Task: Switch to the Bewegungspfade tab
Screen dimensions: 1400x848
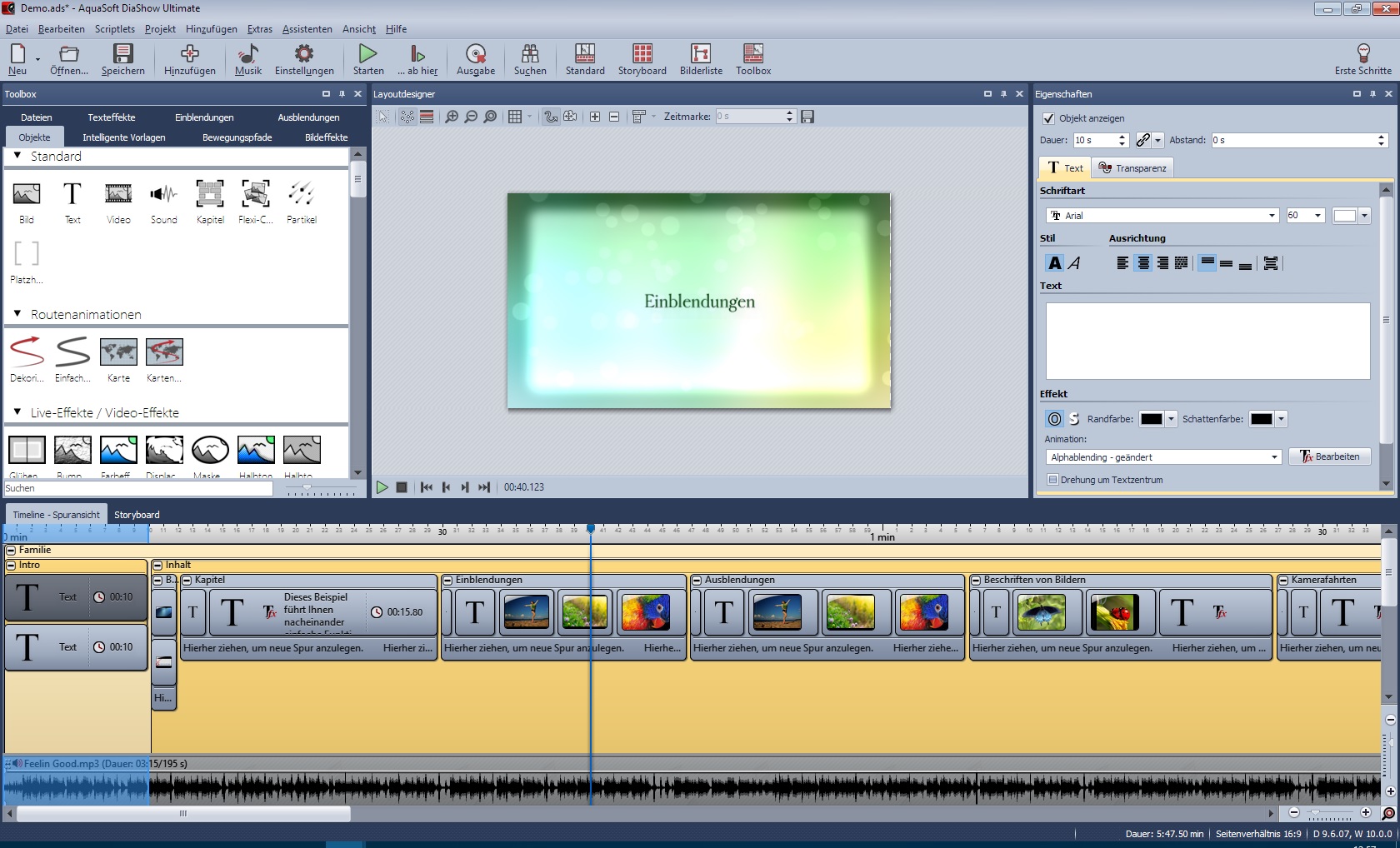Action: tap(237, 137)
